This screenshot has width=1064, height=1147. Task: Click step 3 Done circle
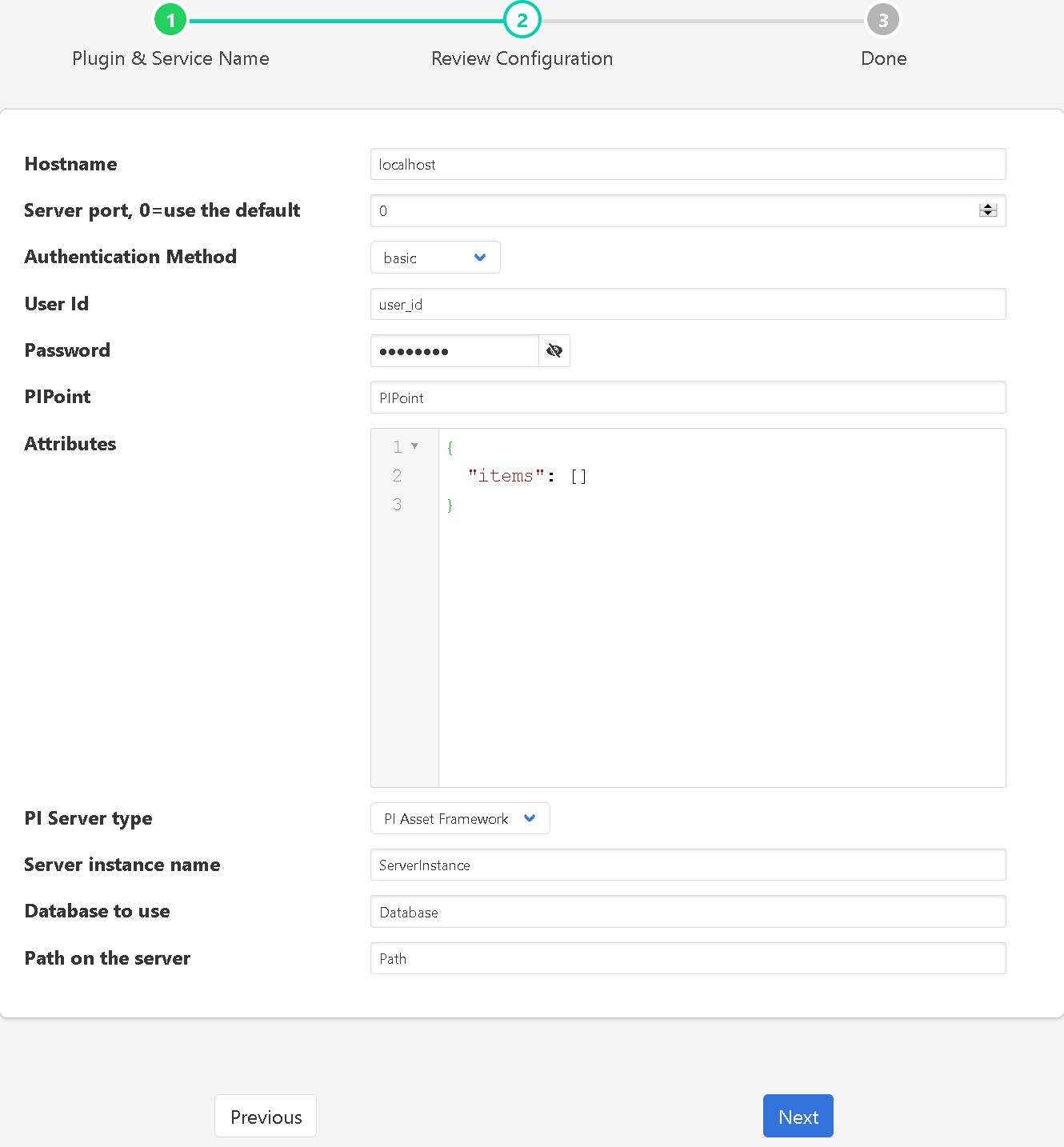click(882, 20)
